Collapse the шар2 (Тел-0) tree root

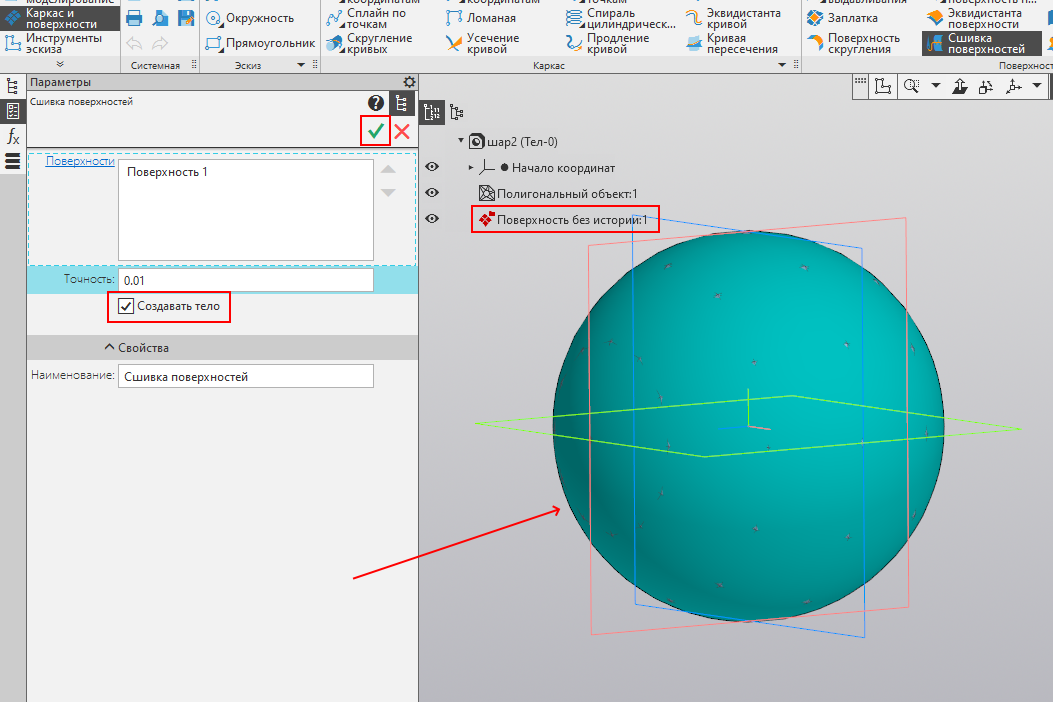click(x=461, y=141)
